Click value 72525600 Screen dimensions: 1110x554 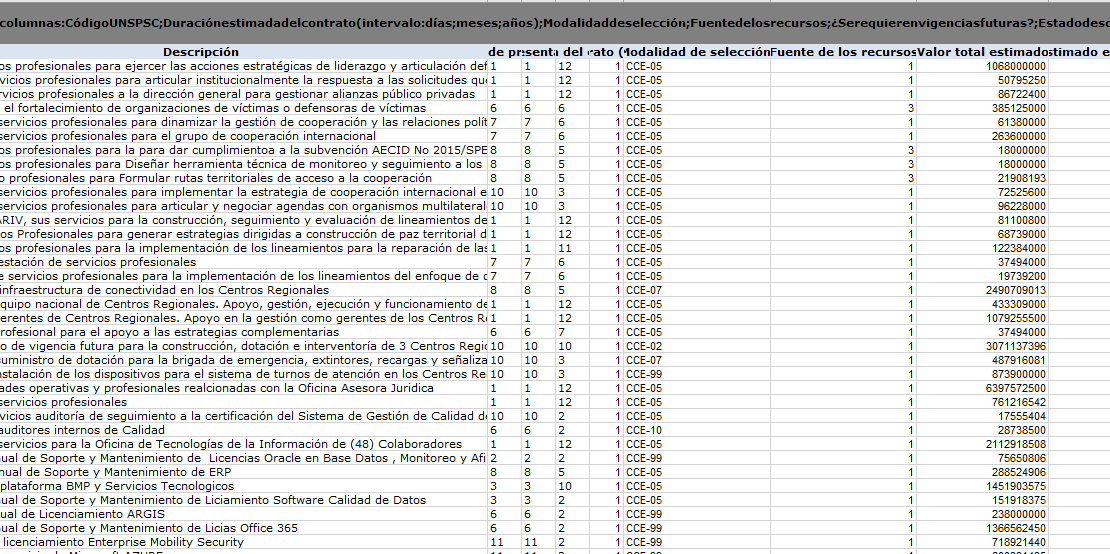[x=983, y=192]
